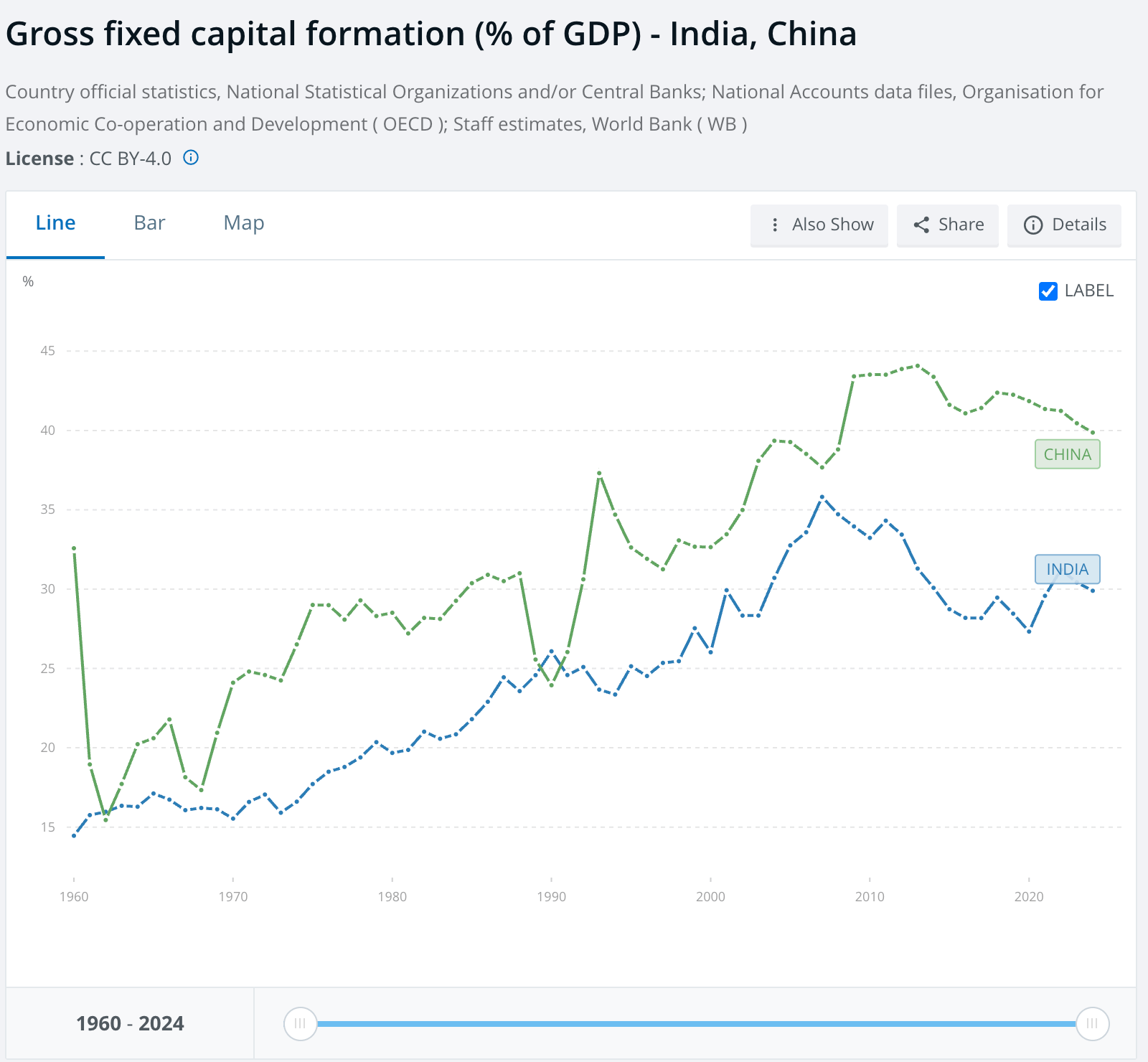Click India's 2007 peak data point

coord(822,497)
